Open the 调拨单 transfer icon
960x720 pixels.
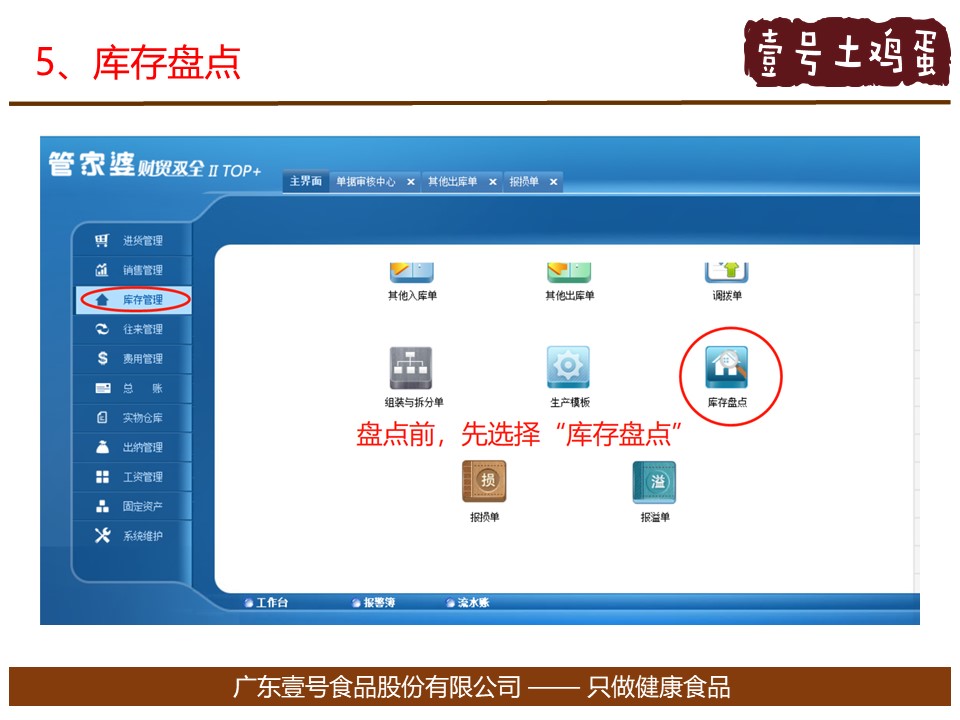click(x=727, y=272)
